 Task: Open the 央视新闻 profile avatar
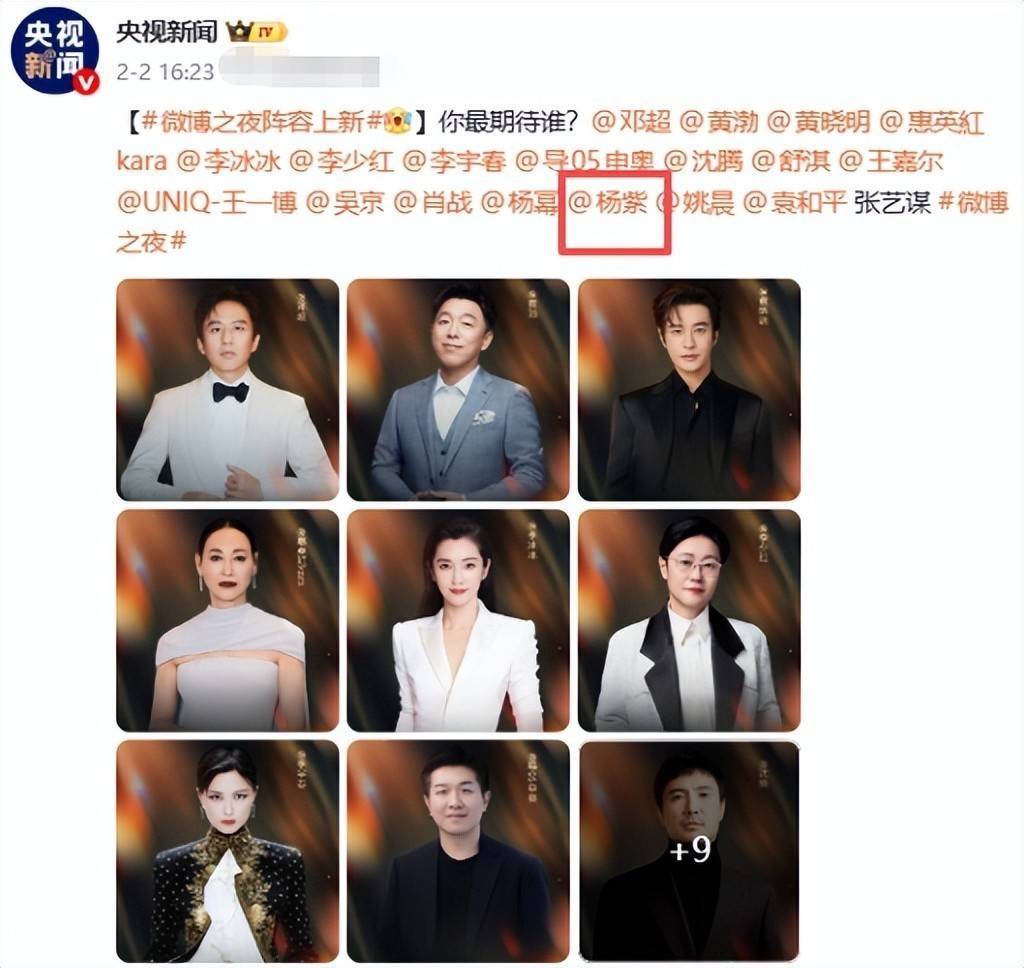tap(54, 50)
